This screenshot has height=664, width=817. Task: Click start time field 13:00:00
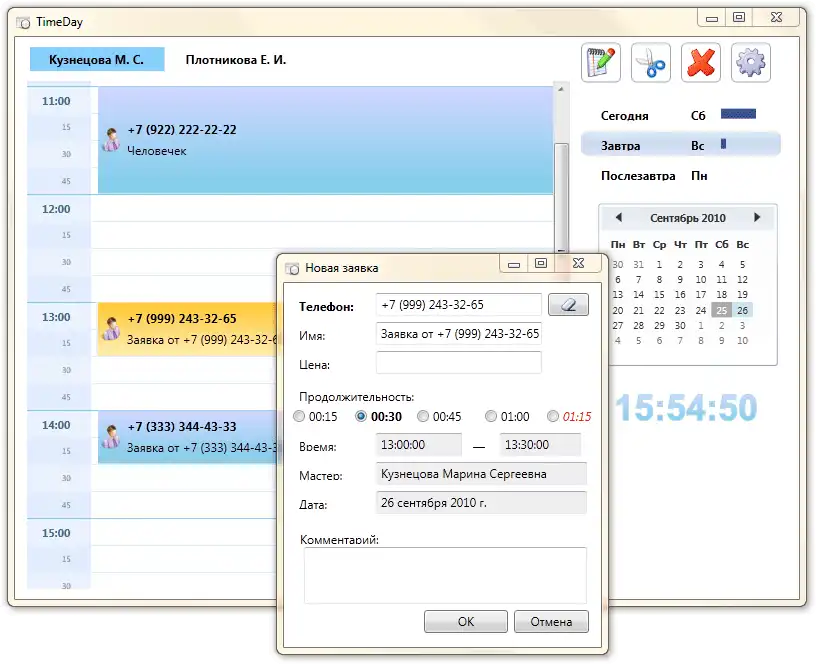pos(418,445)
